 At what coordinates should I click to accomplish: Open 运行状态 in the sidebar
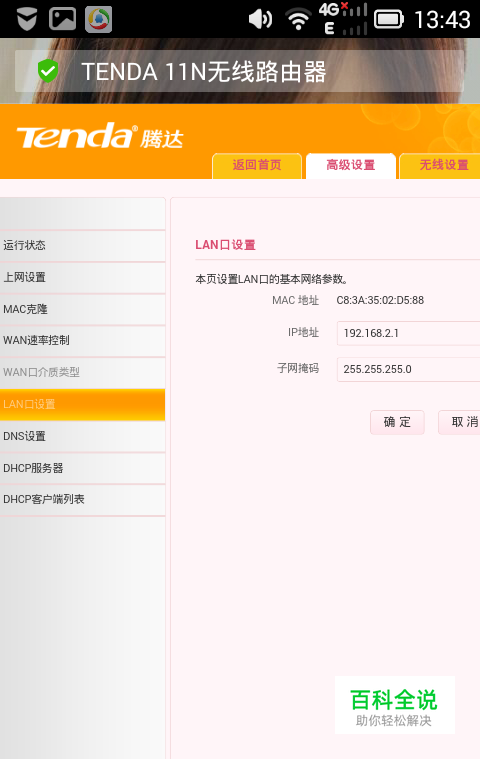(x=82, y=245)
